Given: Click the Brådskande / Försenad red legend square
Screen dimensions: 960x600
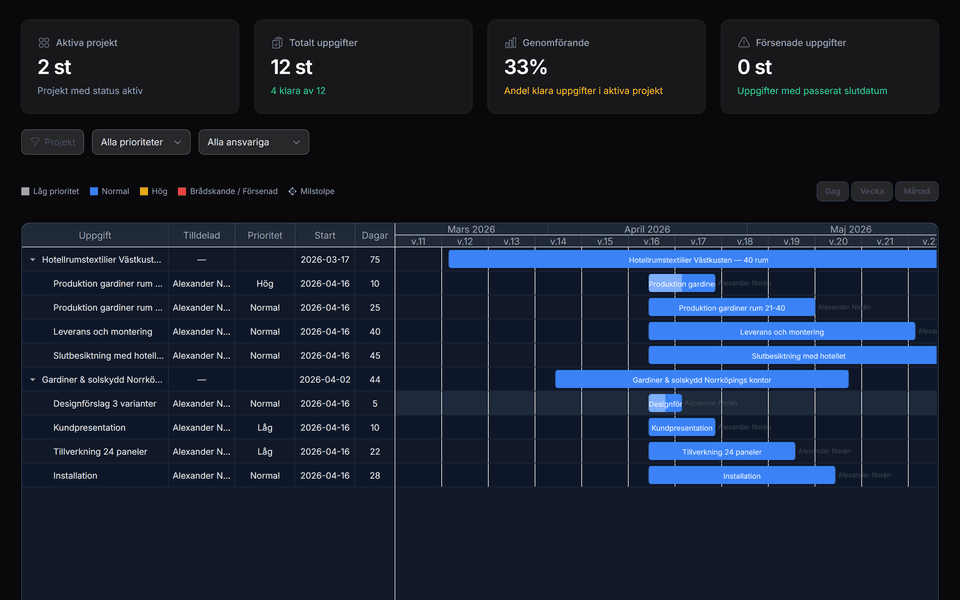Looking at the screenshot, I should pyautogui.click(x=182, y=190).
